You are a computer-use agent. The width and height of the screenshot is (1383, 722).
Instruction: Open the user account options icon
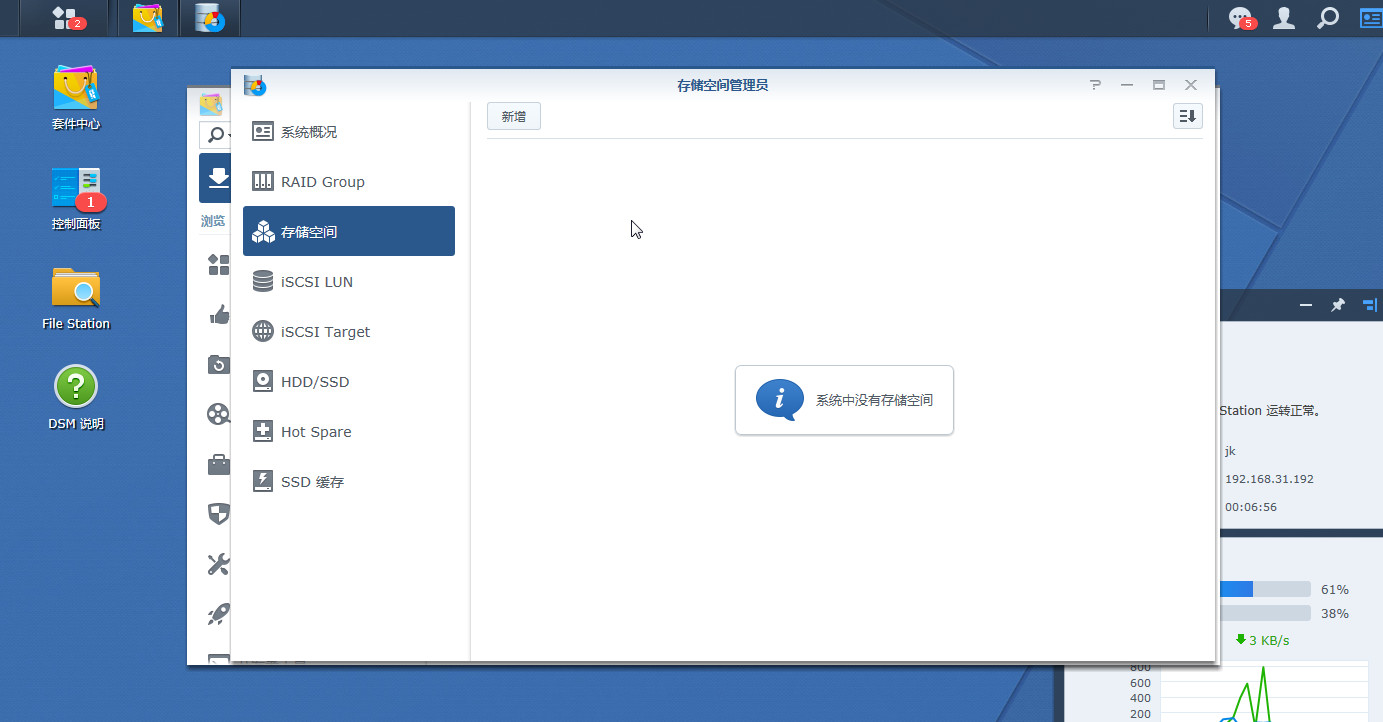[x=1284, y=18]
